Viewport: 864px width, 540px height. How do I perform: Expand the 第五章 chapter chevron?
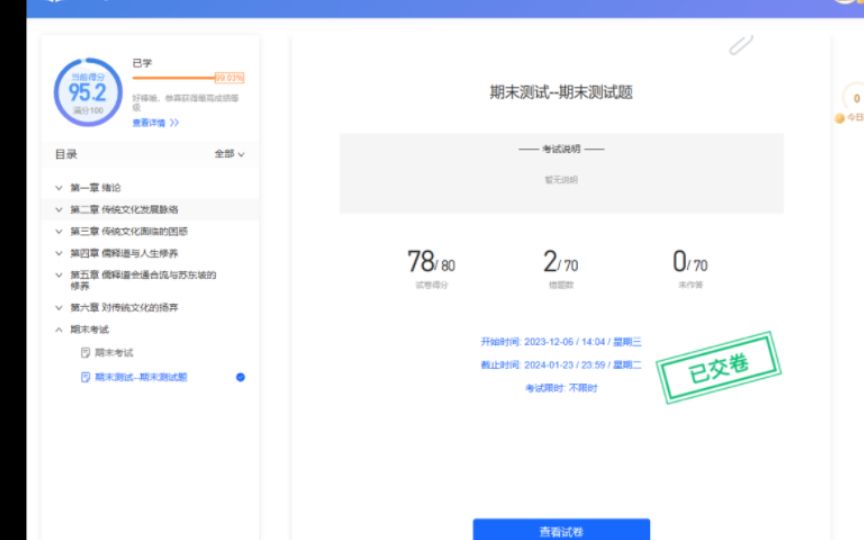59,275
